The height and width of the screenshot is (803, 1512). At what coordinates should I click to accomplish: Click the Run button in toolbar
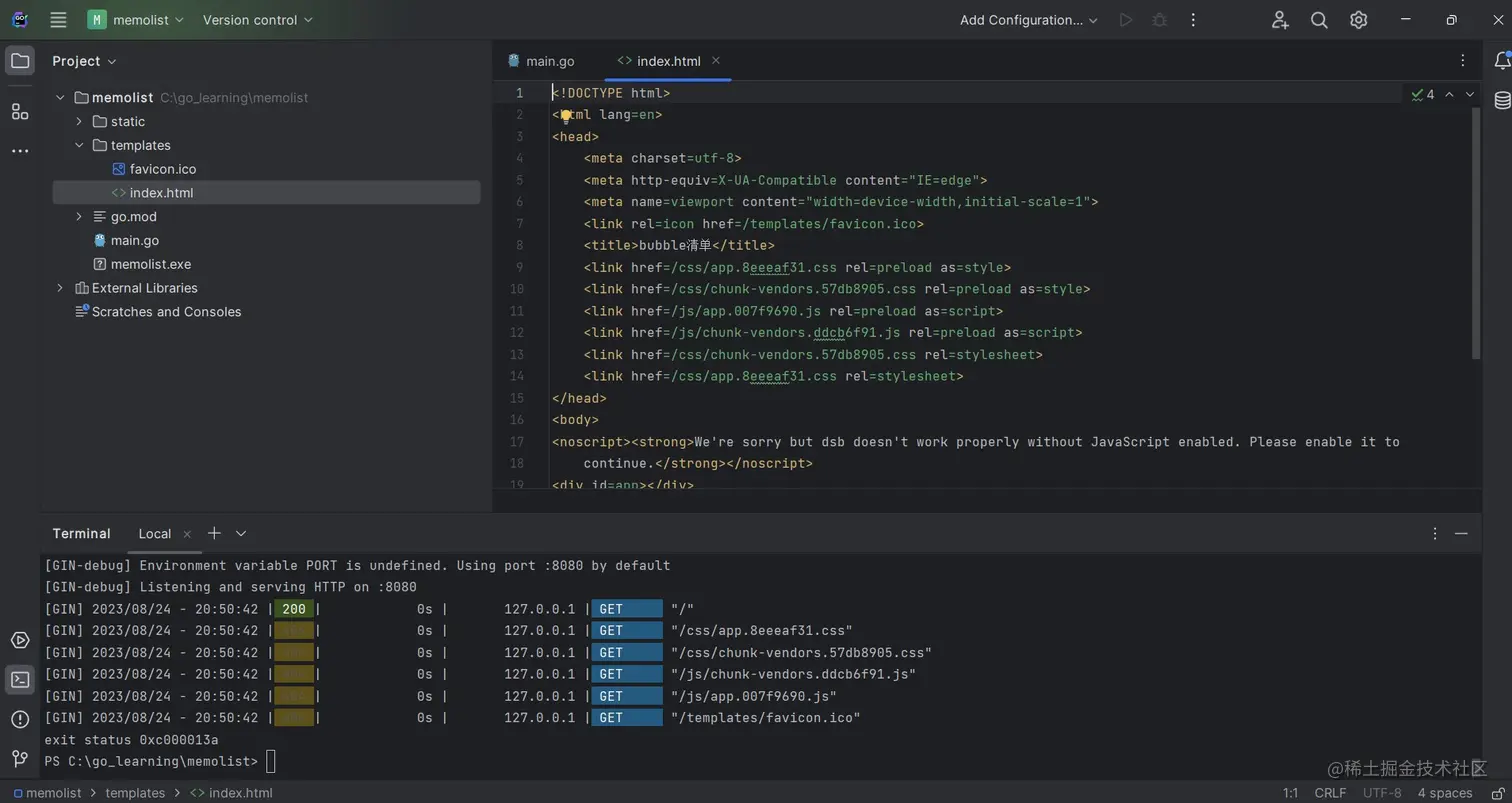pyautogui.click(x=1126, y=20)
